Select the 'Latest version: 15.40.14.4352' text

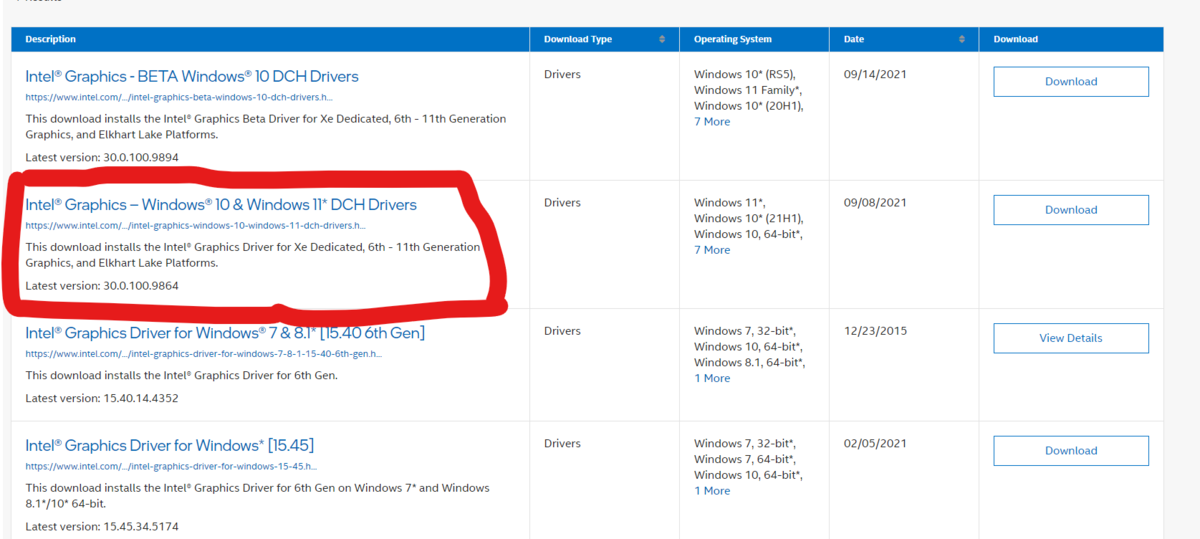coord(102,398)
